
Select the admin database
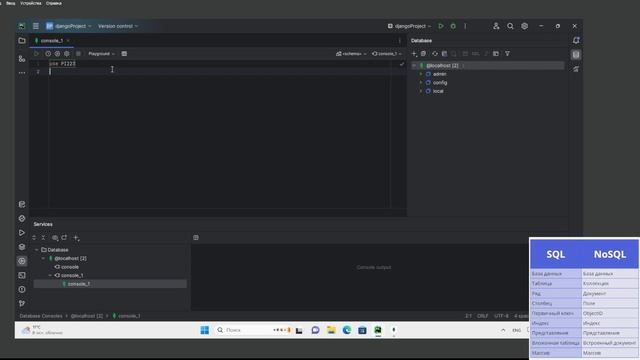tap(440, 74)
